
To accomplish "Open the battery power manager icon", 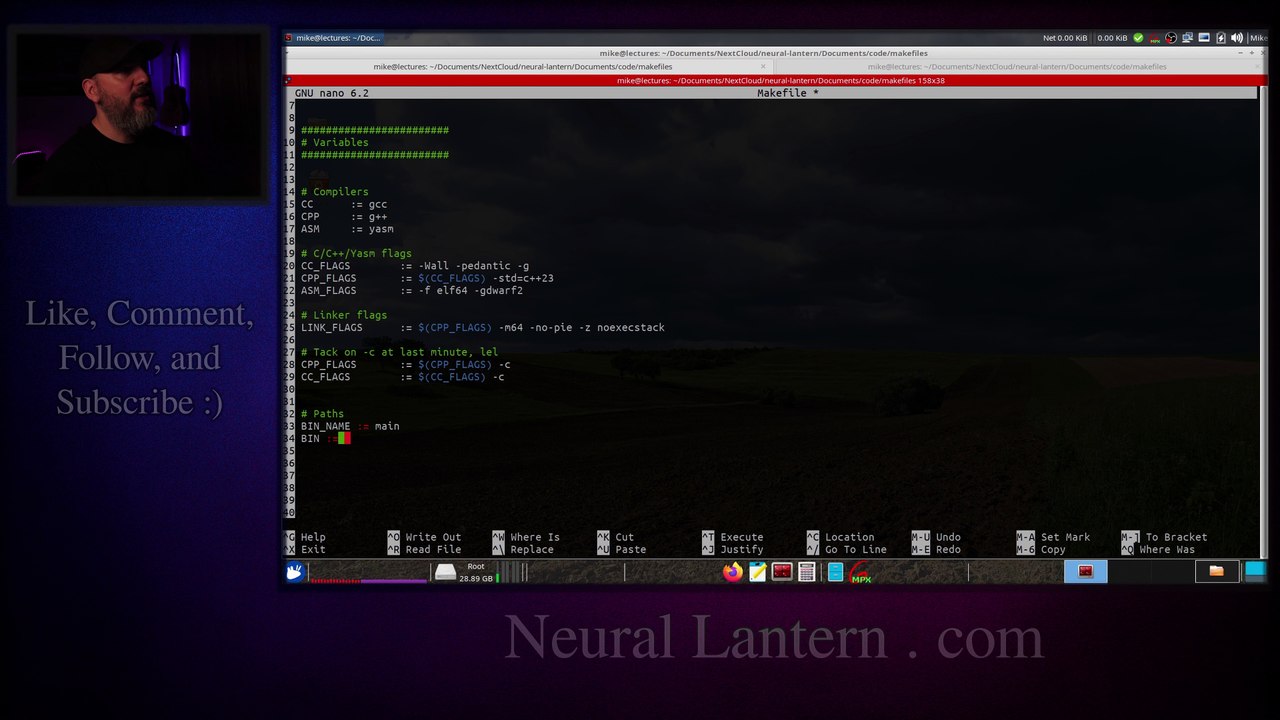I will click(x=1220, y=38).
